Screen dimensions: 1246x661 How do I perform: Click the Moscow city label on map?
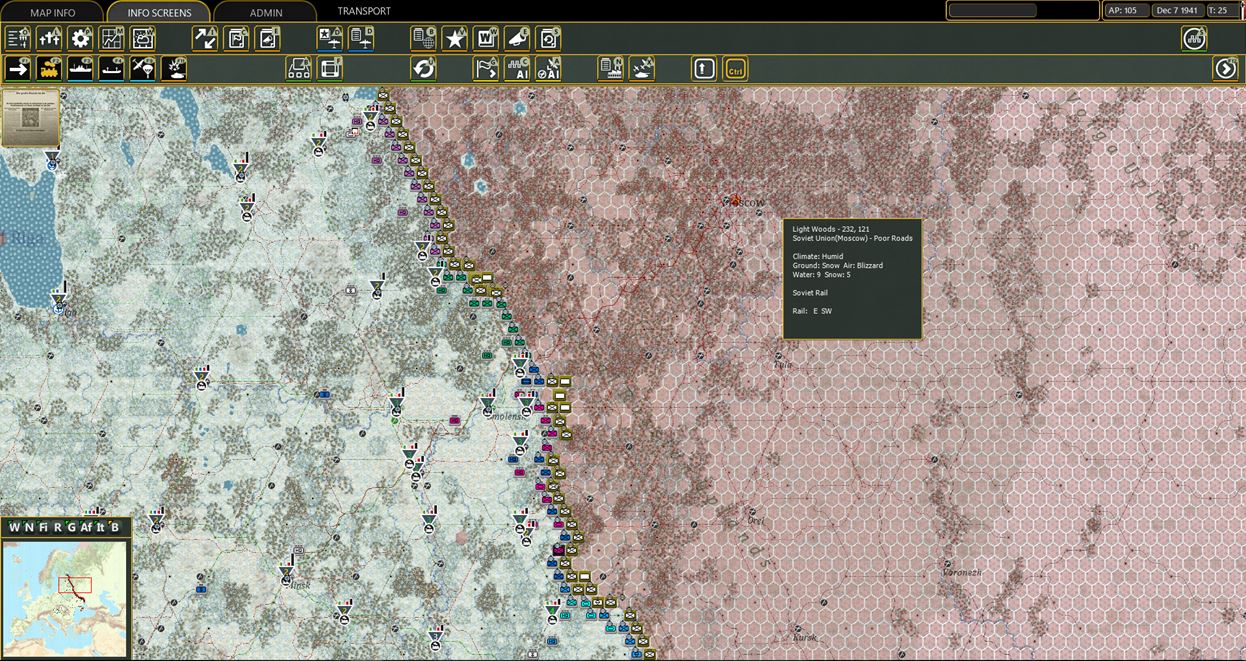747,203
